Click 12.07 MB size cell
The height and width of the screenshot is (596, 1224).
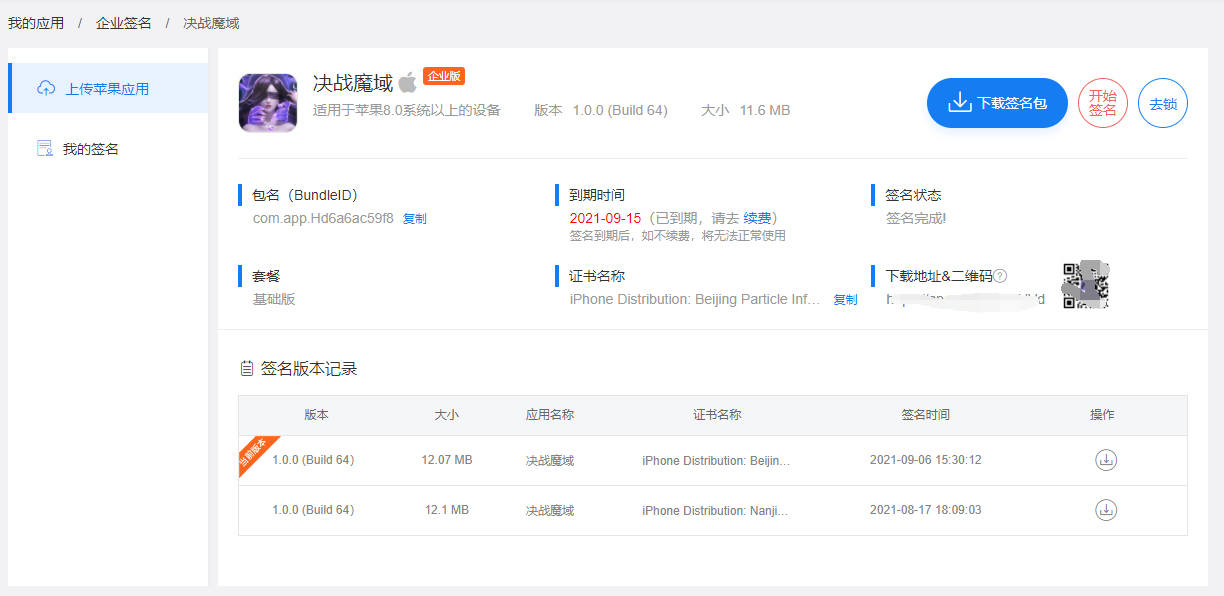point(447,460)
